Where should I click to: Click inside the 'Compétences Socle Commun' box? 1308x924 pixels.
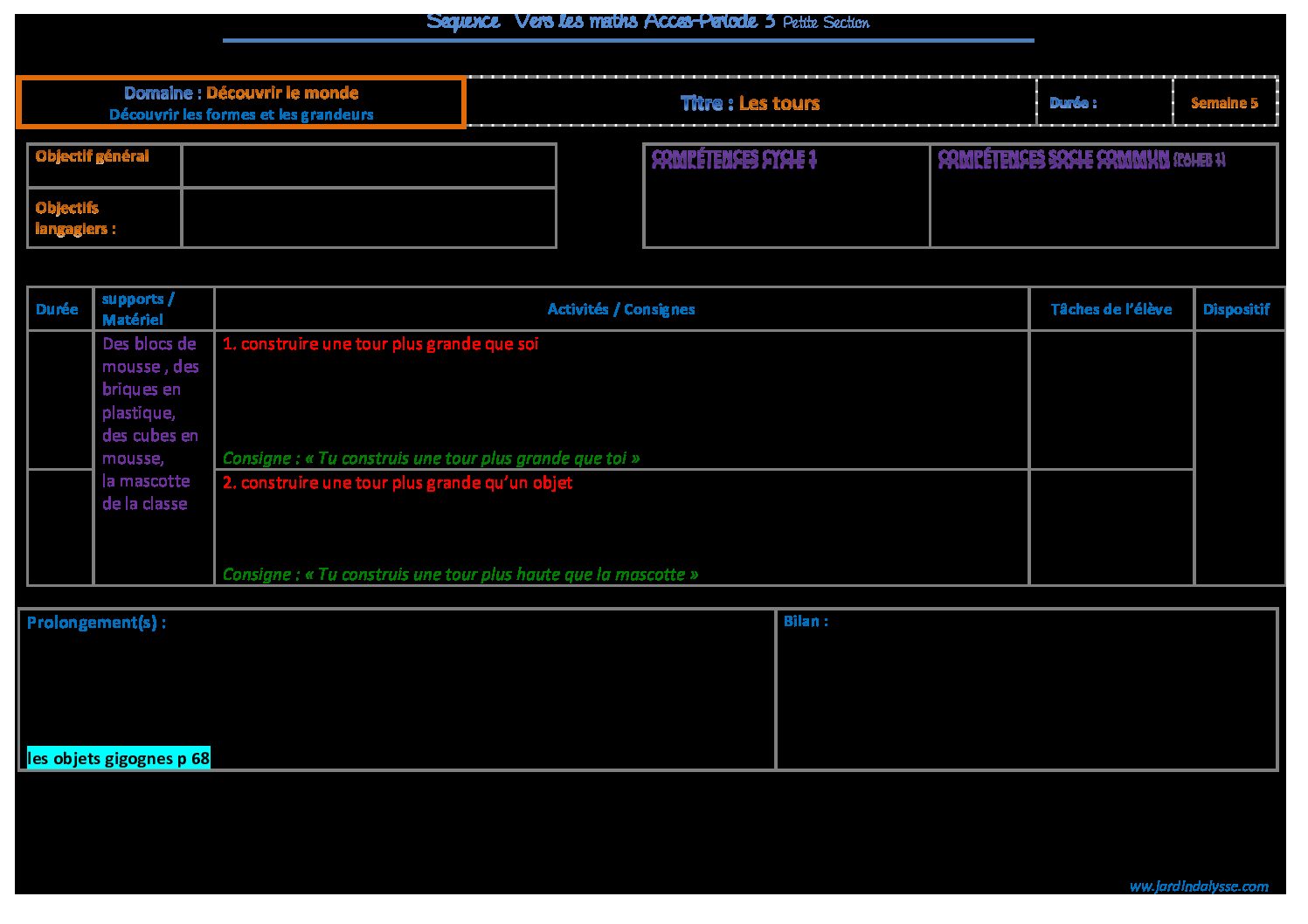click(x=1103, y=205)
